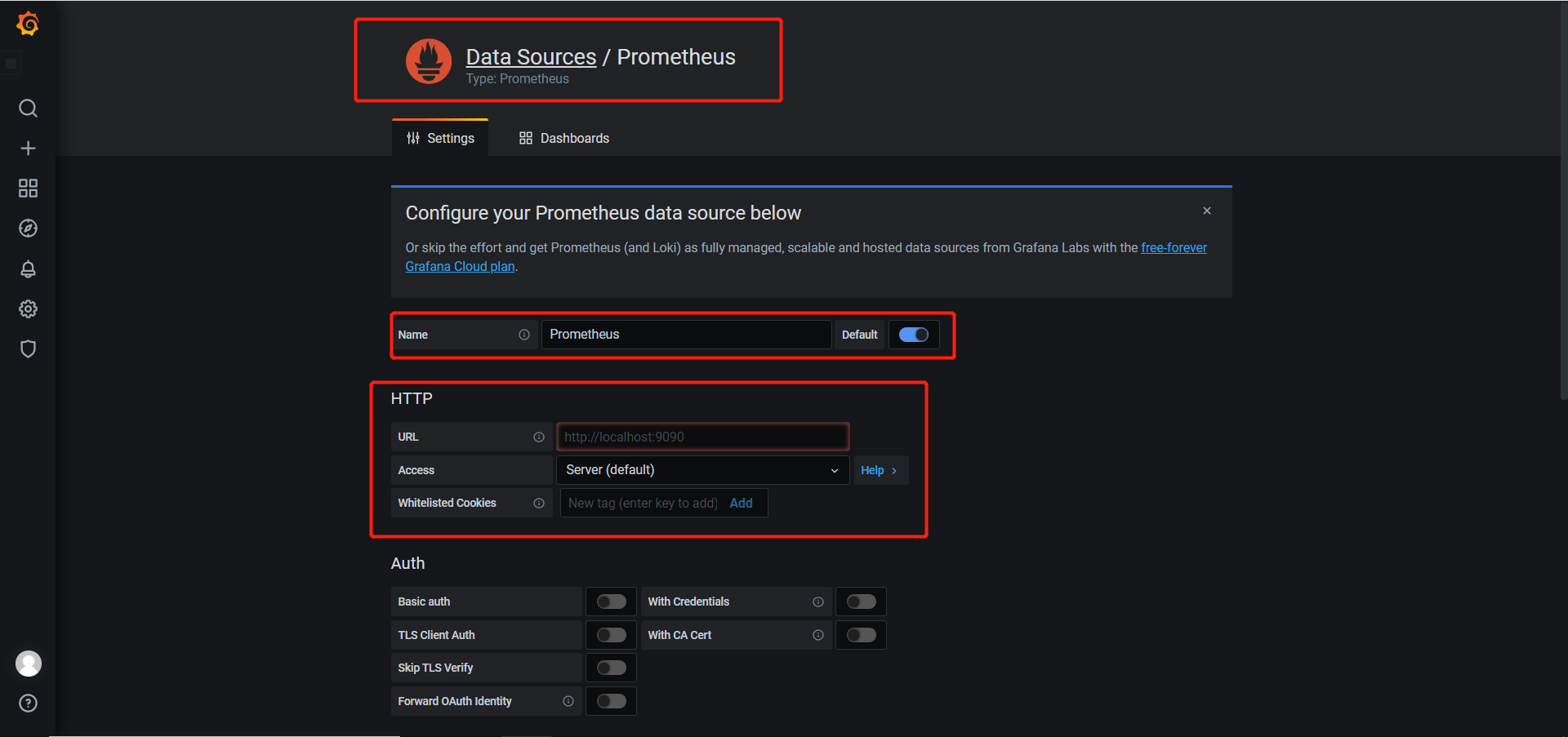Click the 'Auth' section heading
1568x737 pixels.
pos(408,563)
